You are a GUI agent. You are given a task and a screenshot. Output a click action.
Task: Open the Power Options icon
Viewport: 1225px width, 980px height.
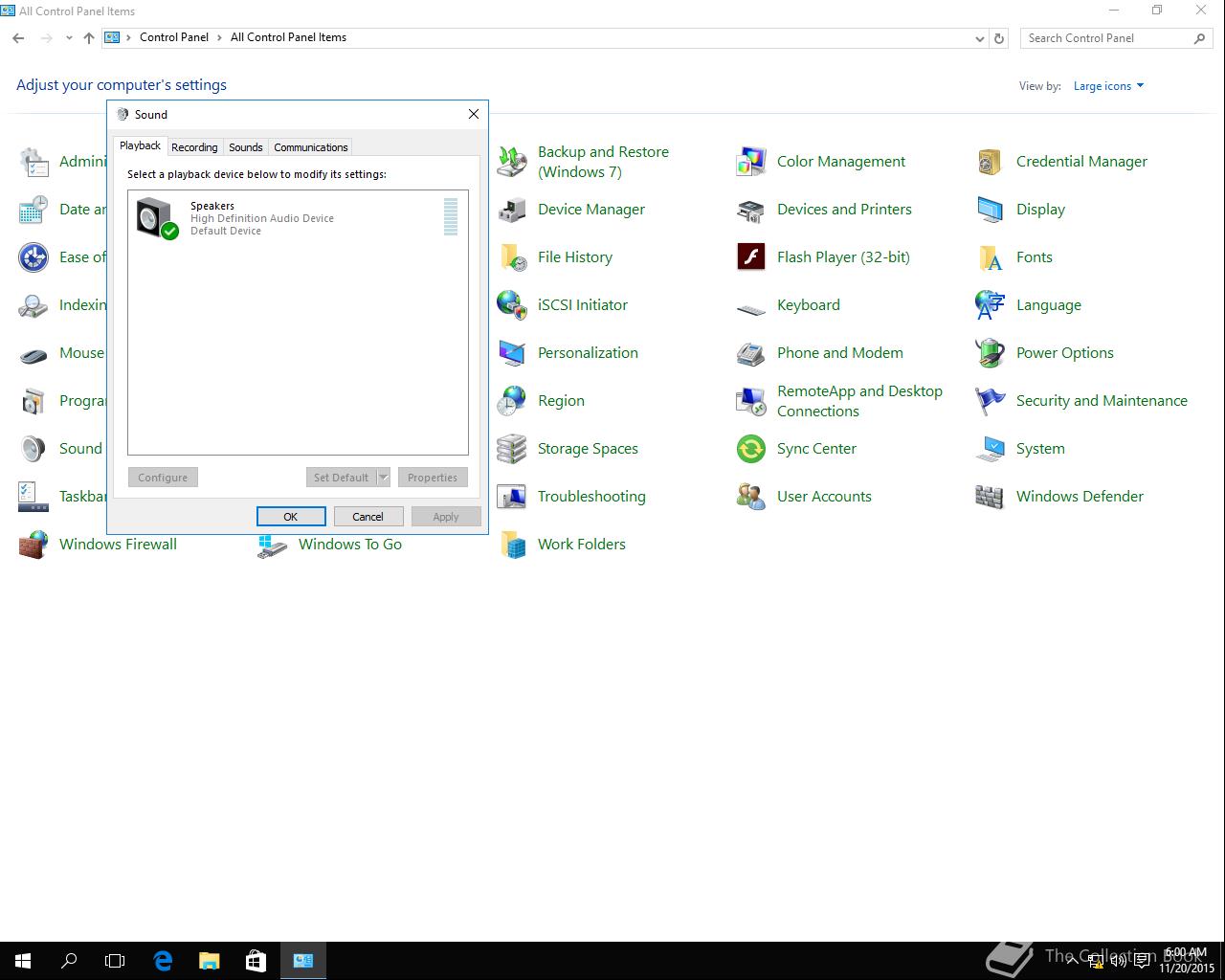991,353
